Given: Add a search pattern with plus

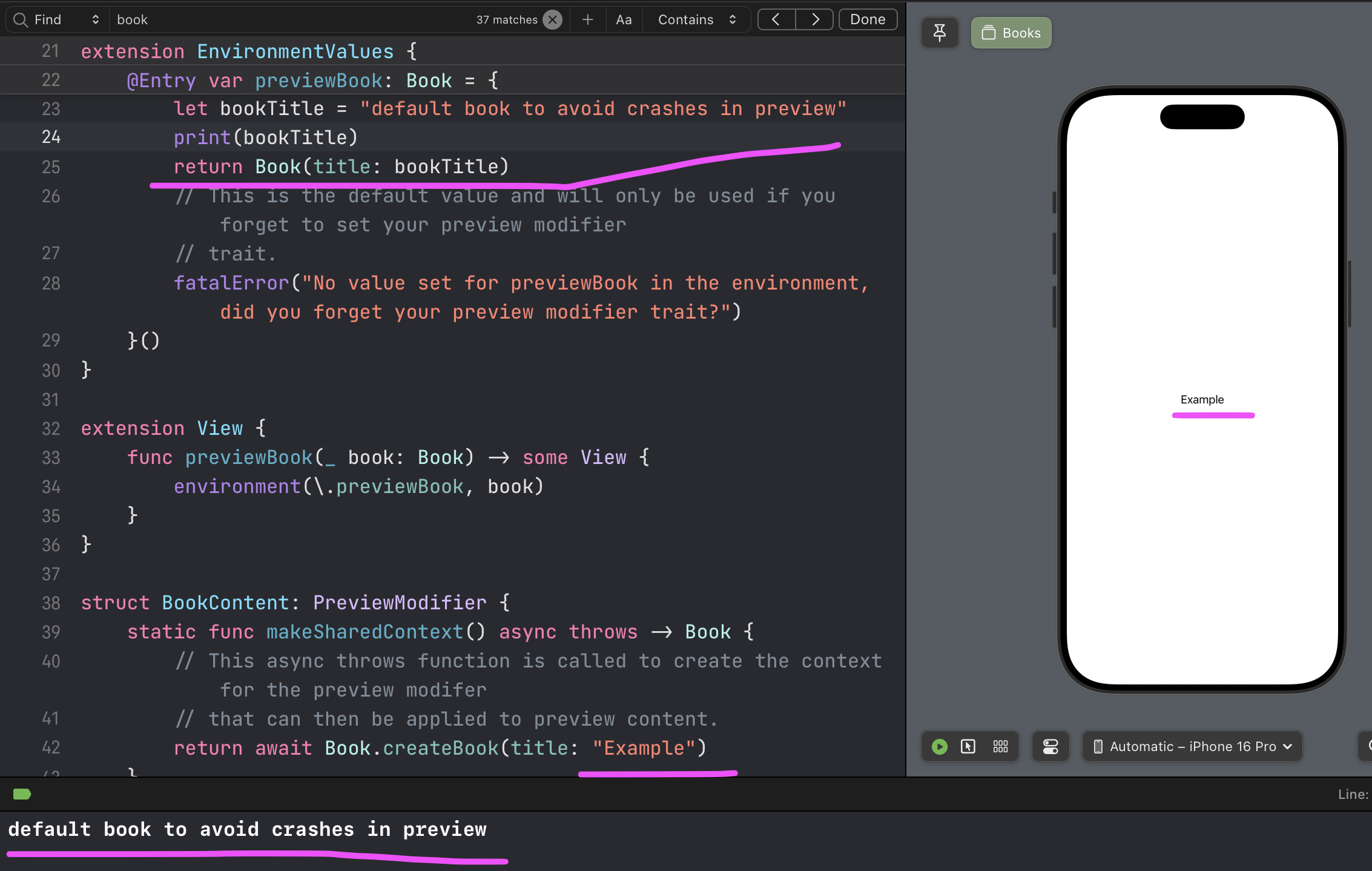Looking at the screenshot, I should point(587,19).
